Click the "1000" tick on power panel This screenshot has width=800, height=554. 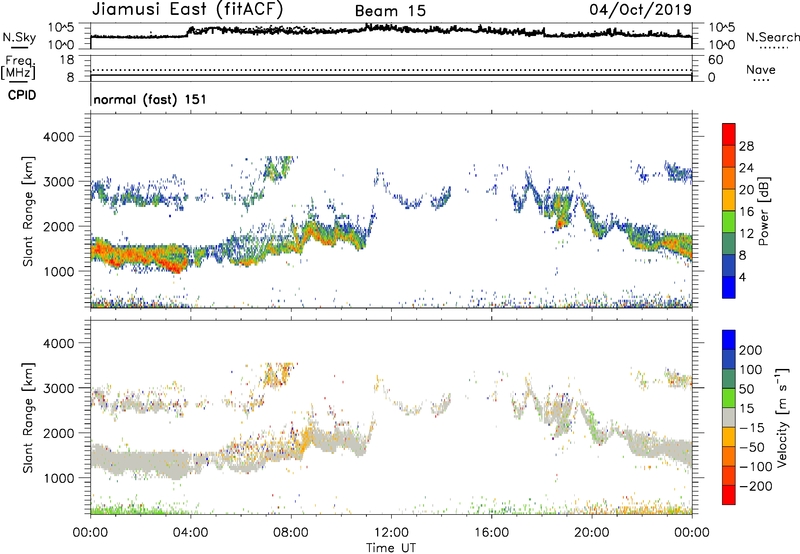point(59,271)
